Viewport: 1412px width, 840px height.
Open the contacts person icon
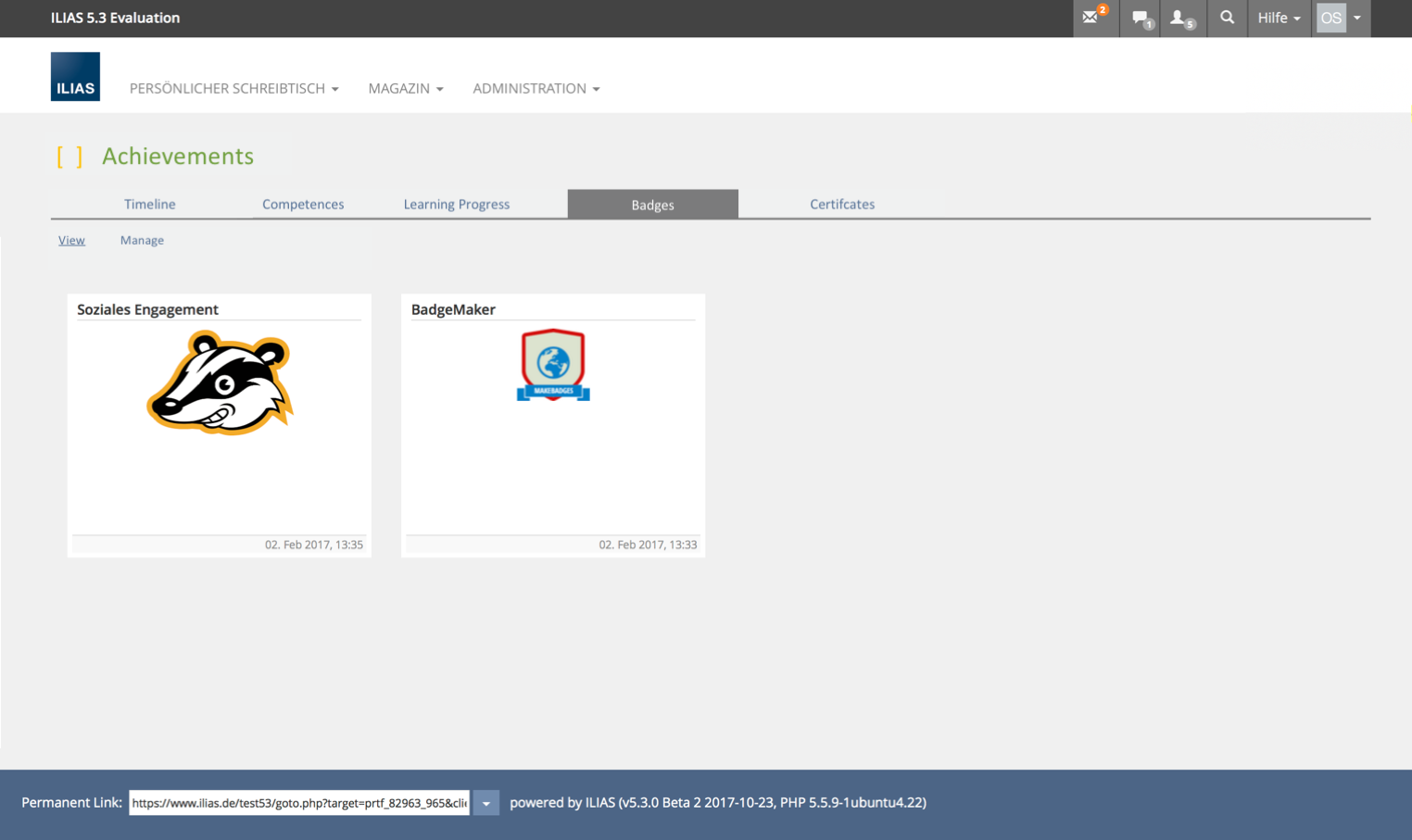[1179, 18]
